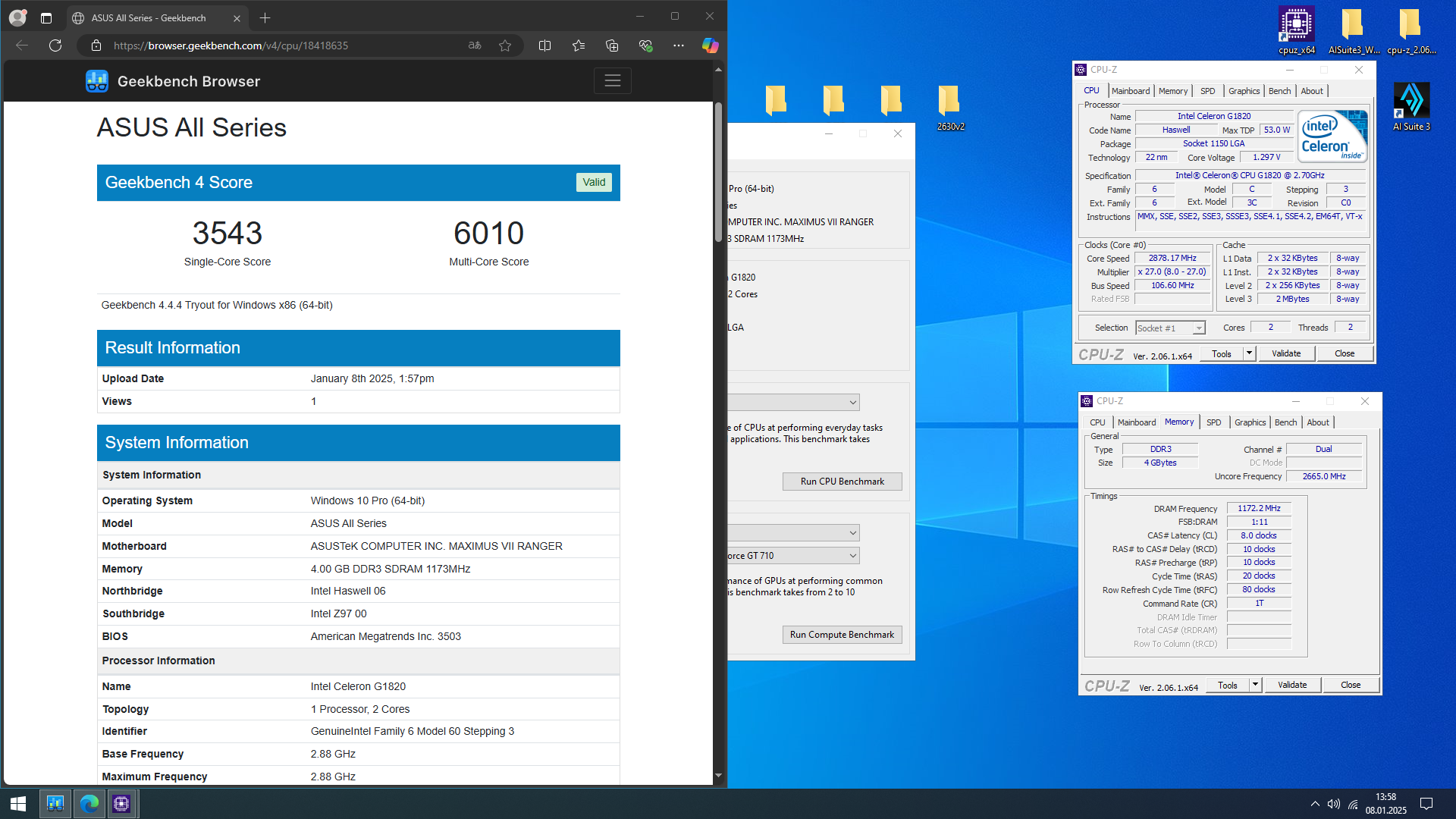Click the browser address bar URL
The height and width of the screenshot is (819, 1456).
pyautogui.click(x=231, y=45)
